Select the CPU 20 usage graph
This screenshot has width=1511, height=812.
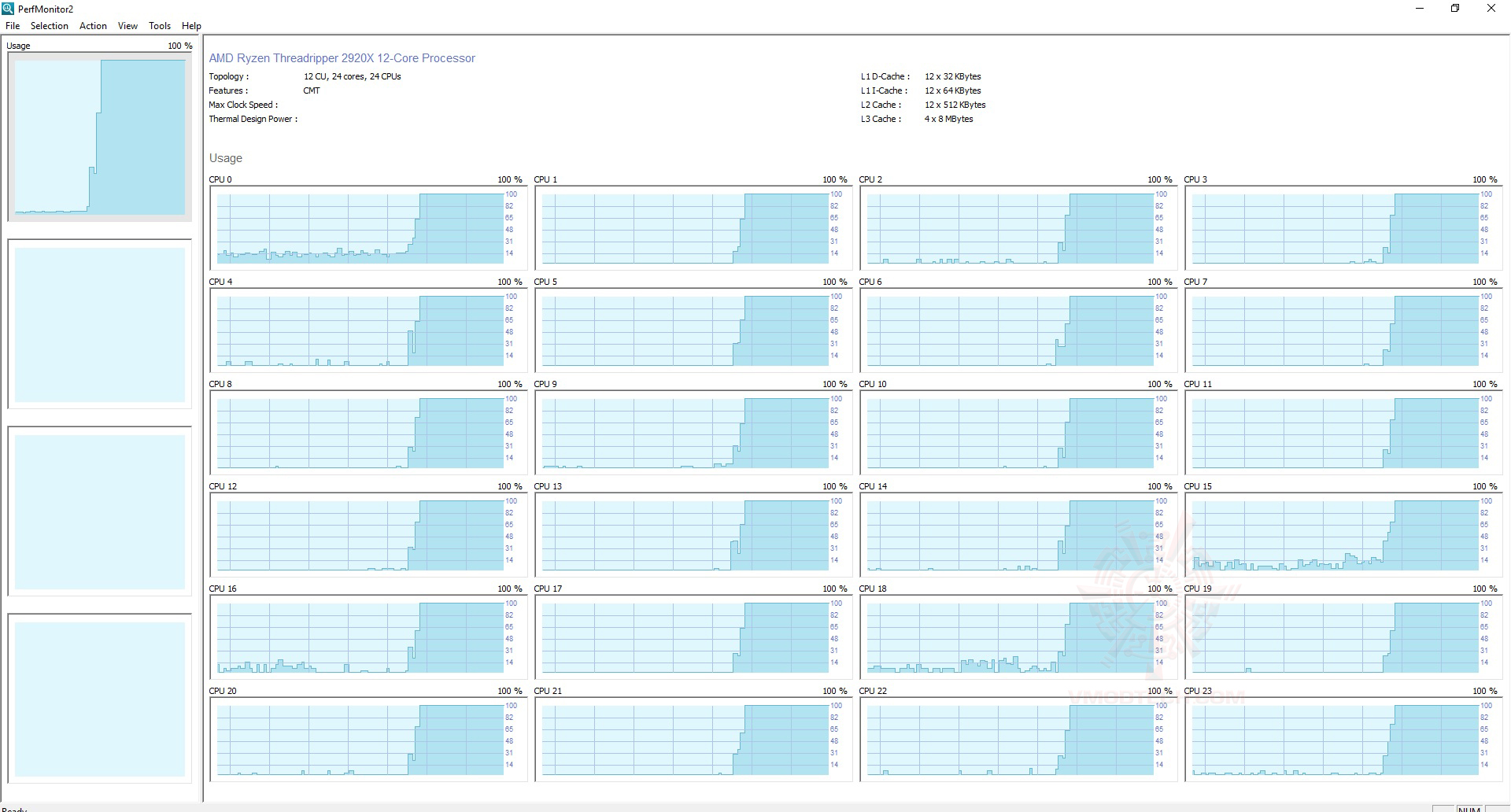click(x=368, y=740)
